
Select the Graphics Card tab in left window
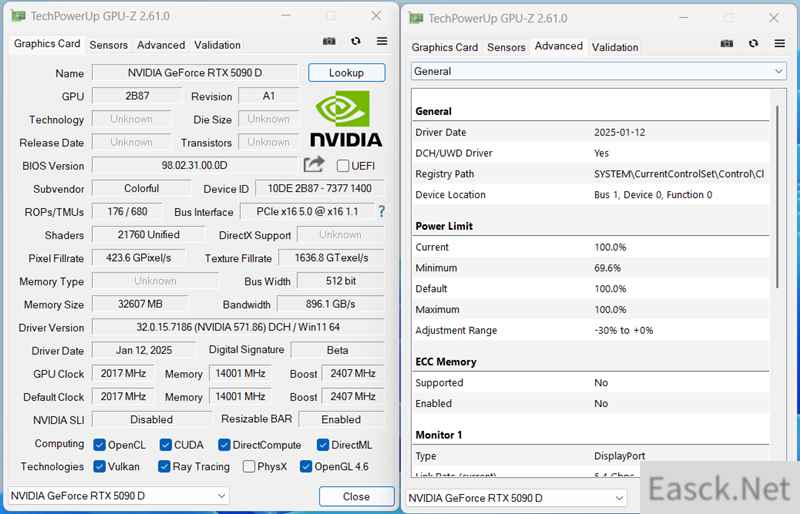(47, 44)
